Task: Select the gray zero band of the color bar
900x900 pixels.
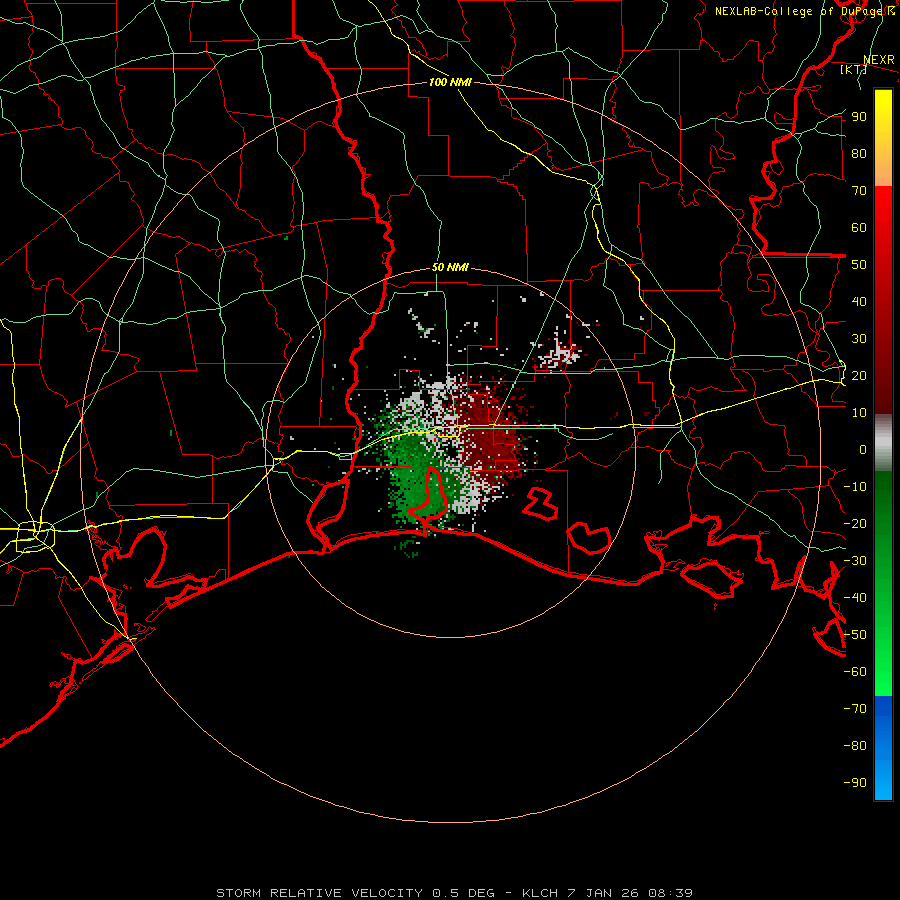Action: click(x=883, y=443)
